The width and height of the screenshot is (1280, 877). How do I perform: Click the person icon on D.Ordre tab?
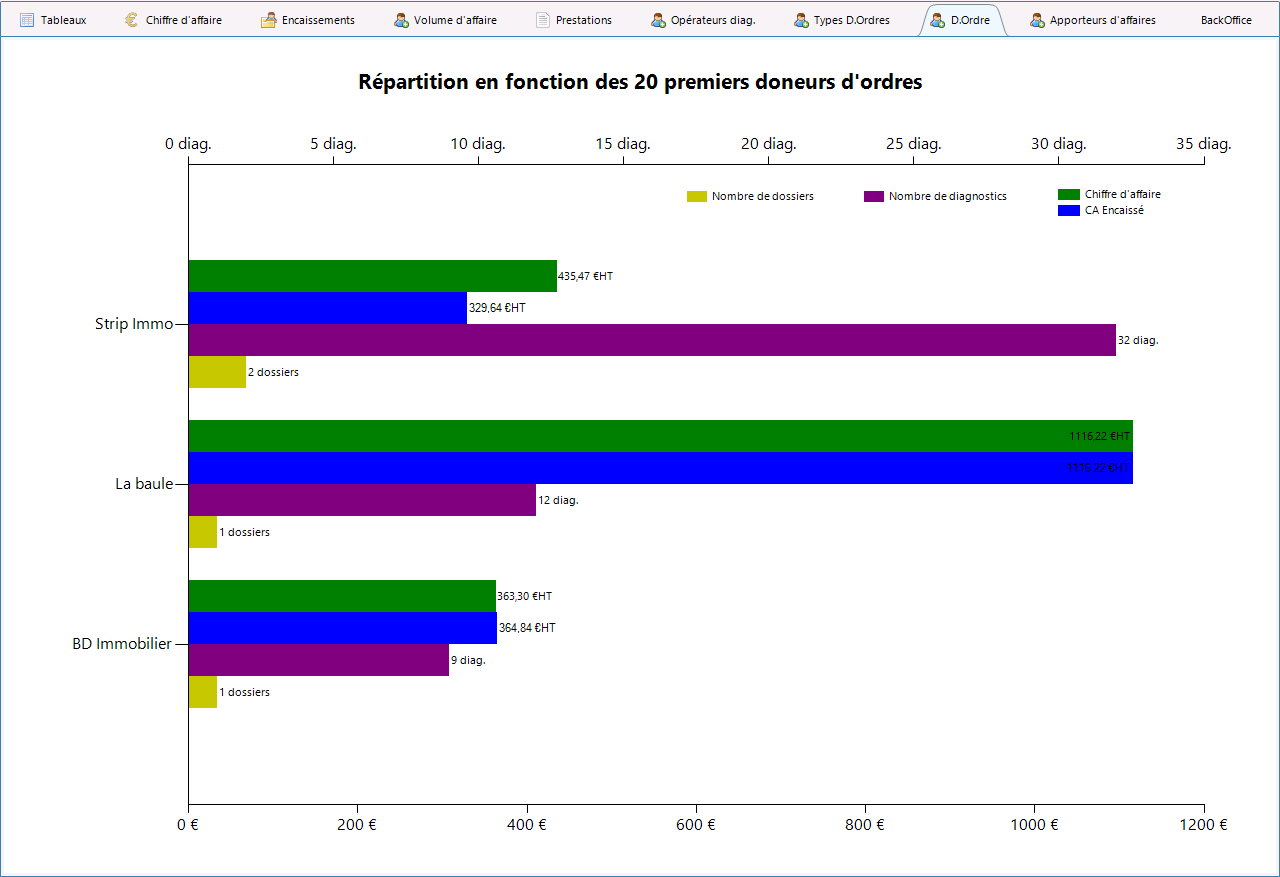click(937, 20)
